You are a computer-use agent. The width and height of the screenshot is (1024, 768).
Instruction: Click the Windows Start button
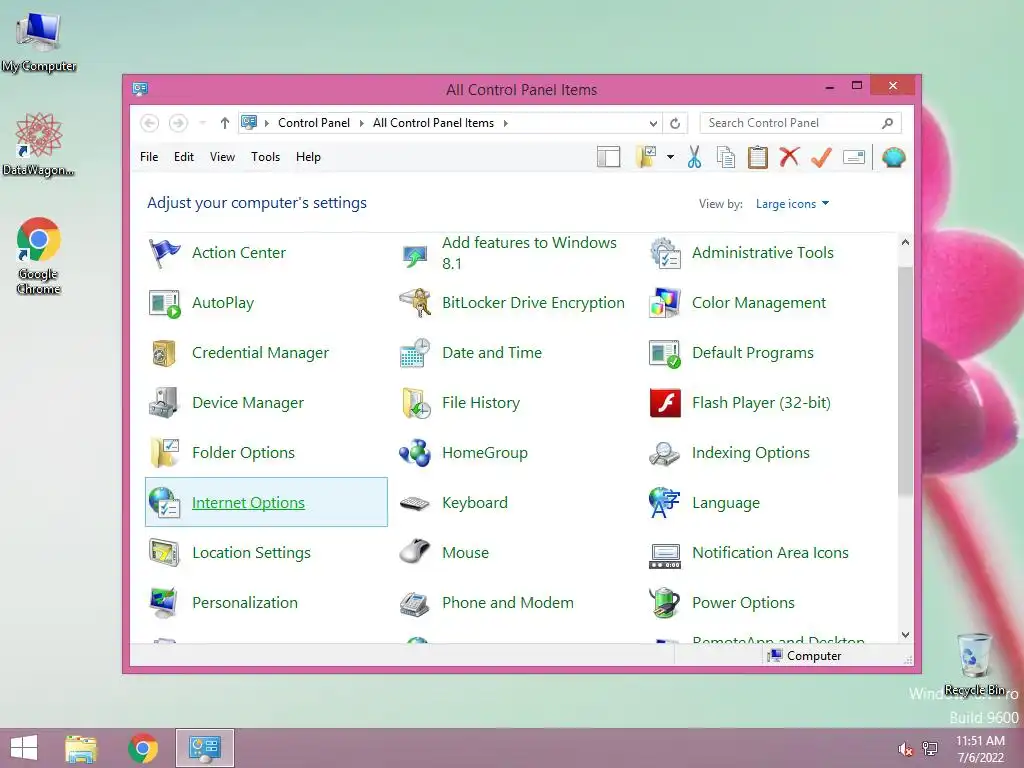24,748
